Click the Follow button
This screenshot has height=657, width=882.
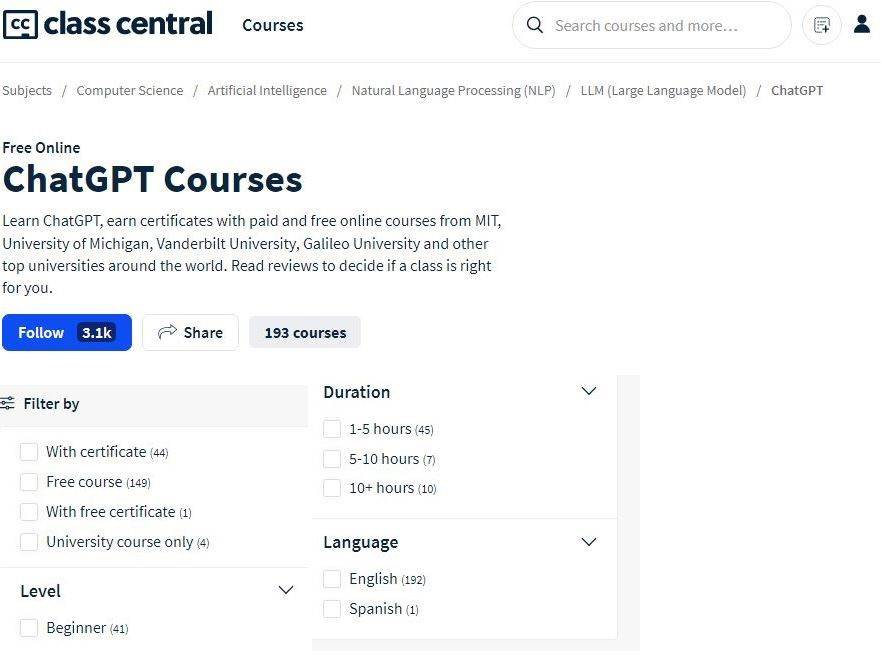click(x=66, y=333)
